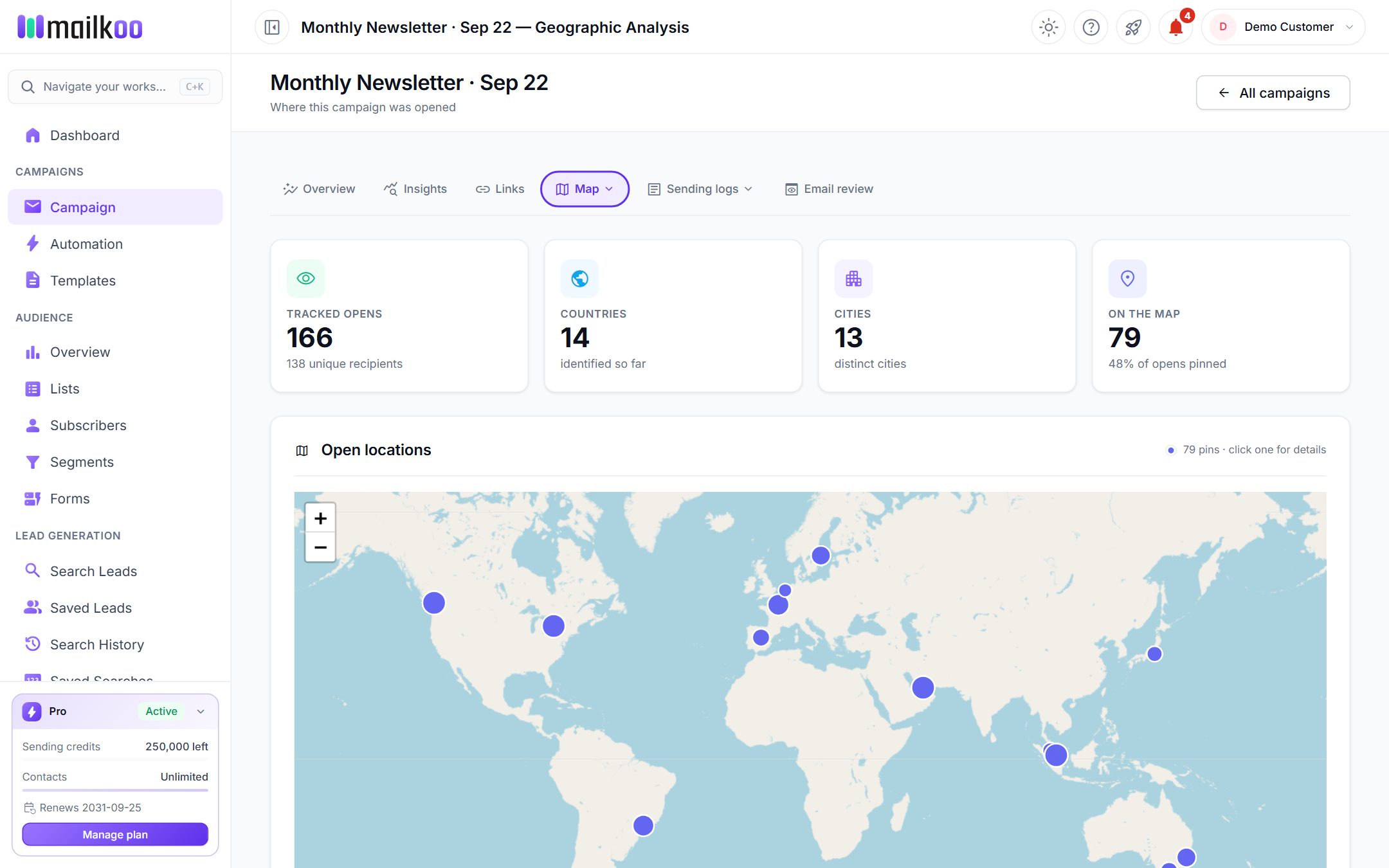This screenshot has height=868, width=1389.
Task: Click the Saved Leads people icon
Action: [x=32, y=607]
